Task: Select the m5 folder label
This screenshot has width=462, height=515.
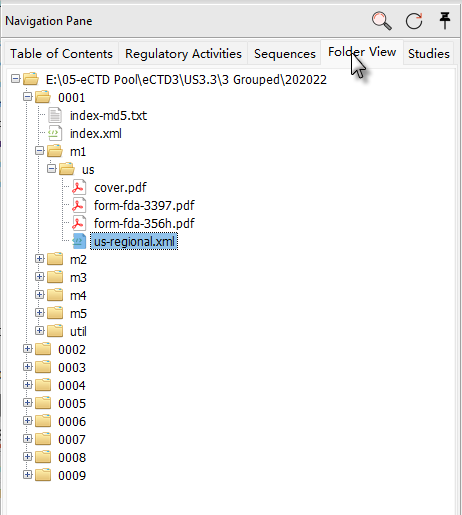Action: coord(78,313)
